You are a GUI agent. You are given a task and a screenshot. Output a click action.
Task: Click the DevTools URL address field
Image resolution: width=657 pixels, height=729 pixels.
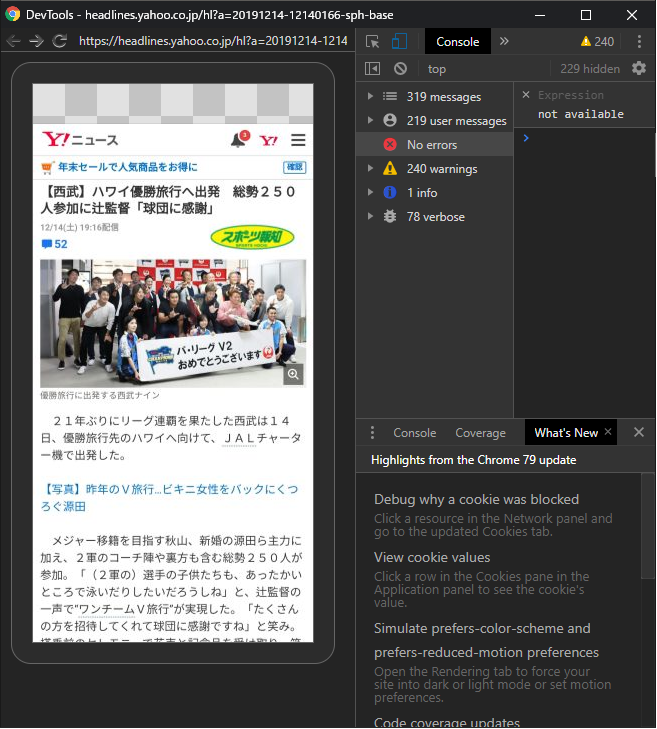(213, 41)
